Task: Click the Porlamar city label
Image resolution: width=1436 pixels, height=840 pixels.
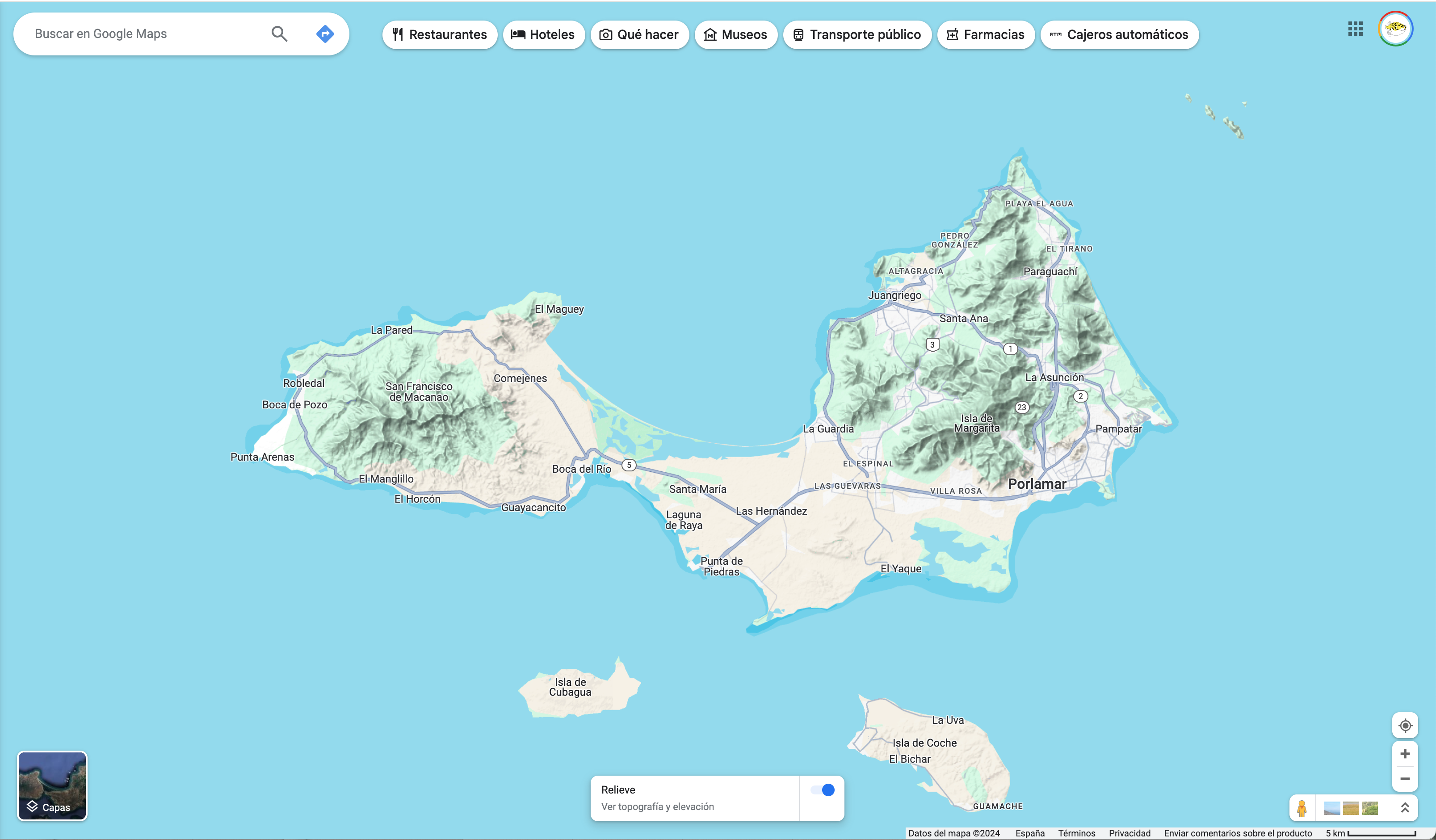Action: (x=1037, y=484)
